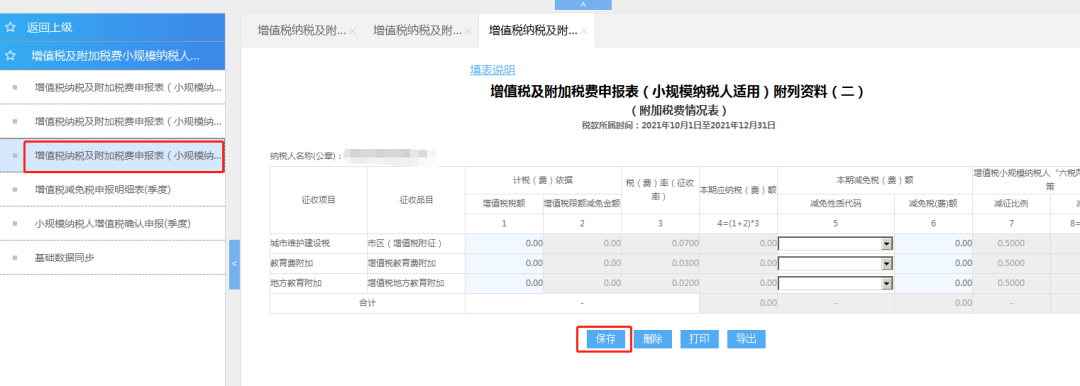This screenshot has width=1080, height=386.
Task: Click the star icon beside 返回上级
Action: click(x=10, y=28)
